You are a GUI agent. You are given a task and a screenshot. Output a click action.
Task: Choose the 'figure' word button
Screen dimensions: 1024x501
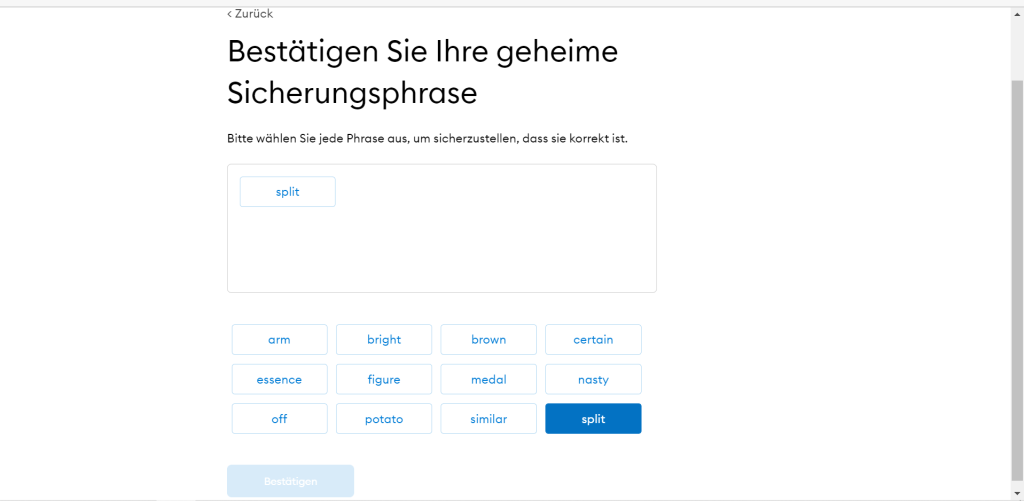point(384,380)
